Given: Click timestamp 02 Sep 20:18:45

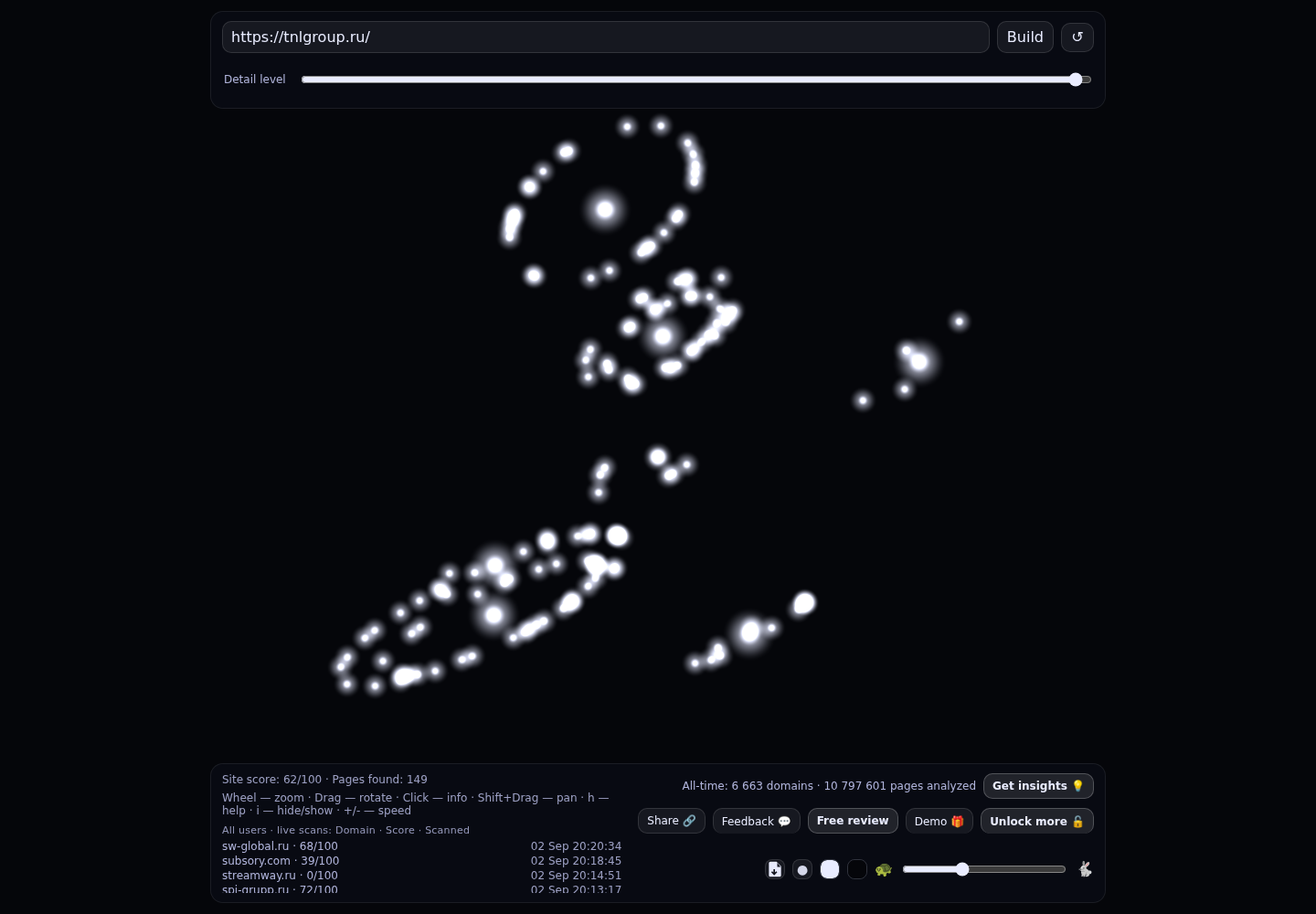Looking at the screenshot, I should coord(576,861).
